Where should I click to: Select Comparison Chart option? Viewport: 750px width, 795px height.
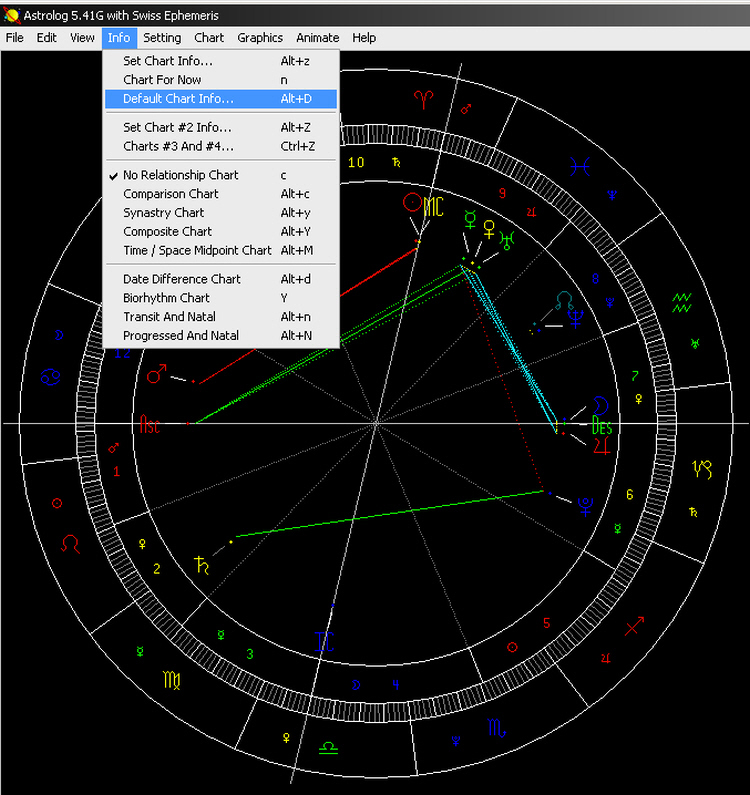point(221,194)
